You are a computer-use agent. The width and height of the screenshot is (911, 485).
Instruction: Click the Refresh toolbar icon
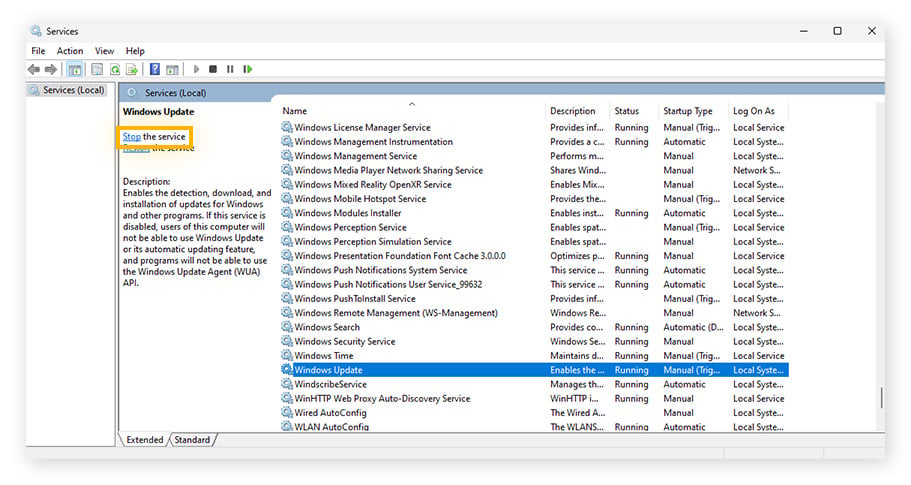tap(115, 69)
